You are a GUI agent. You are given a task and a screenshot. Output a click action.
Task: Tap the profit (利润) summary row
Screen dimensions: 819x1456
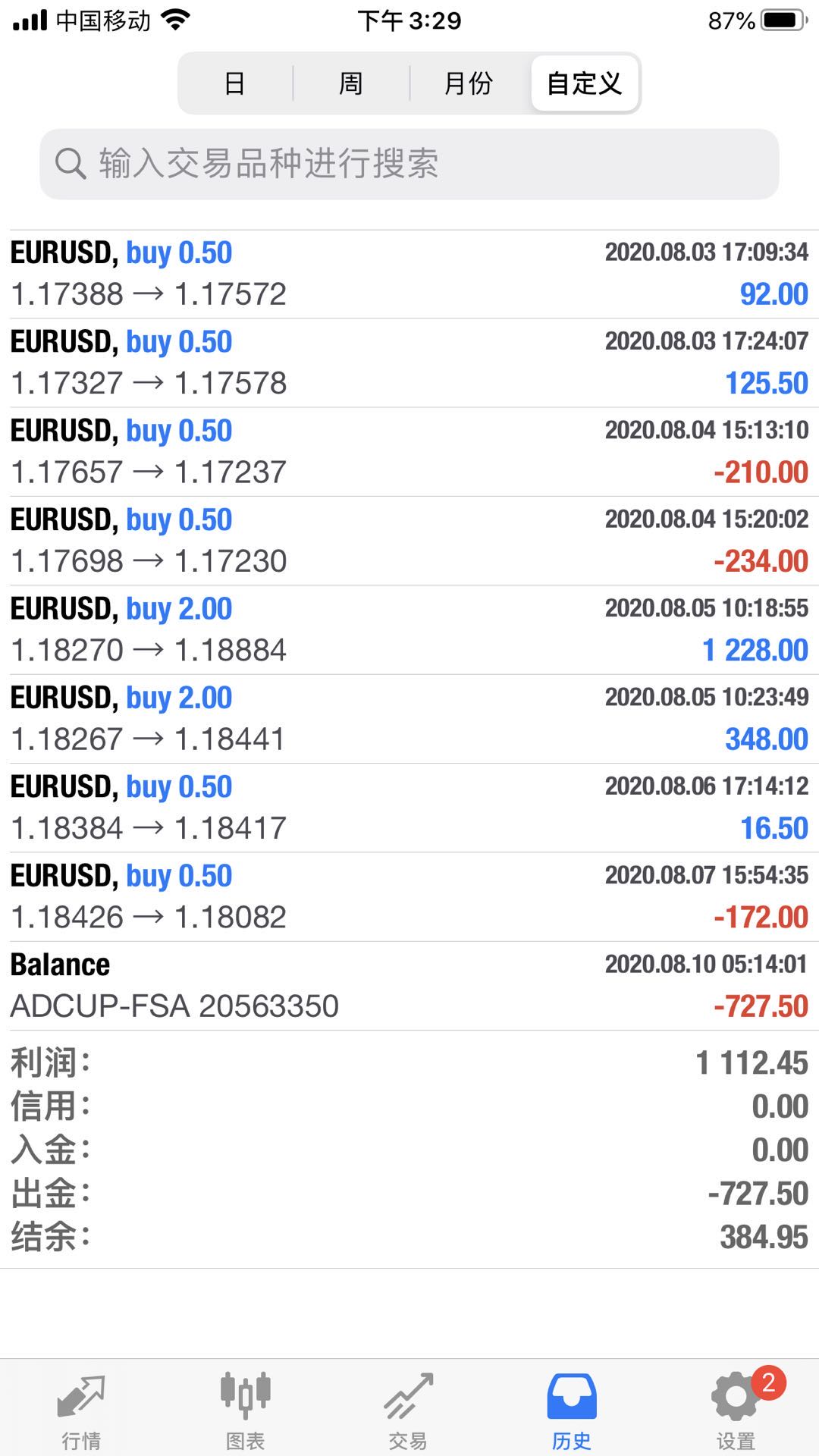409,1063
